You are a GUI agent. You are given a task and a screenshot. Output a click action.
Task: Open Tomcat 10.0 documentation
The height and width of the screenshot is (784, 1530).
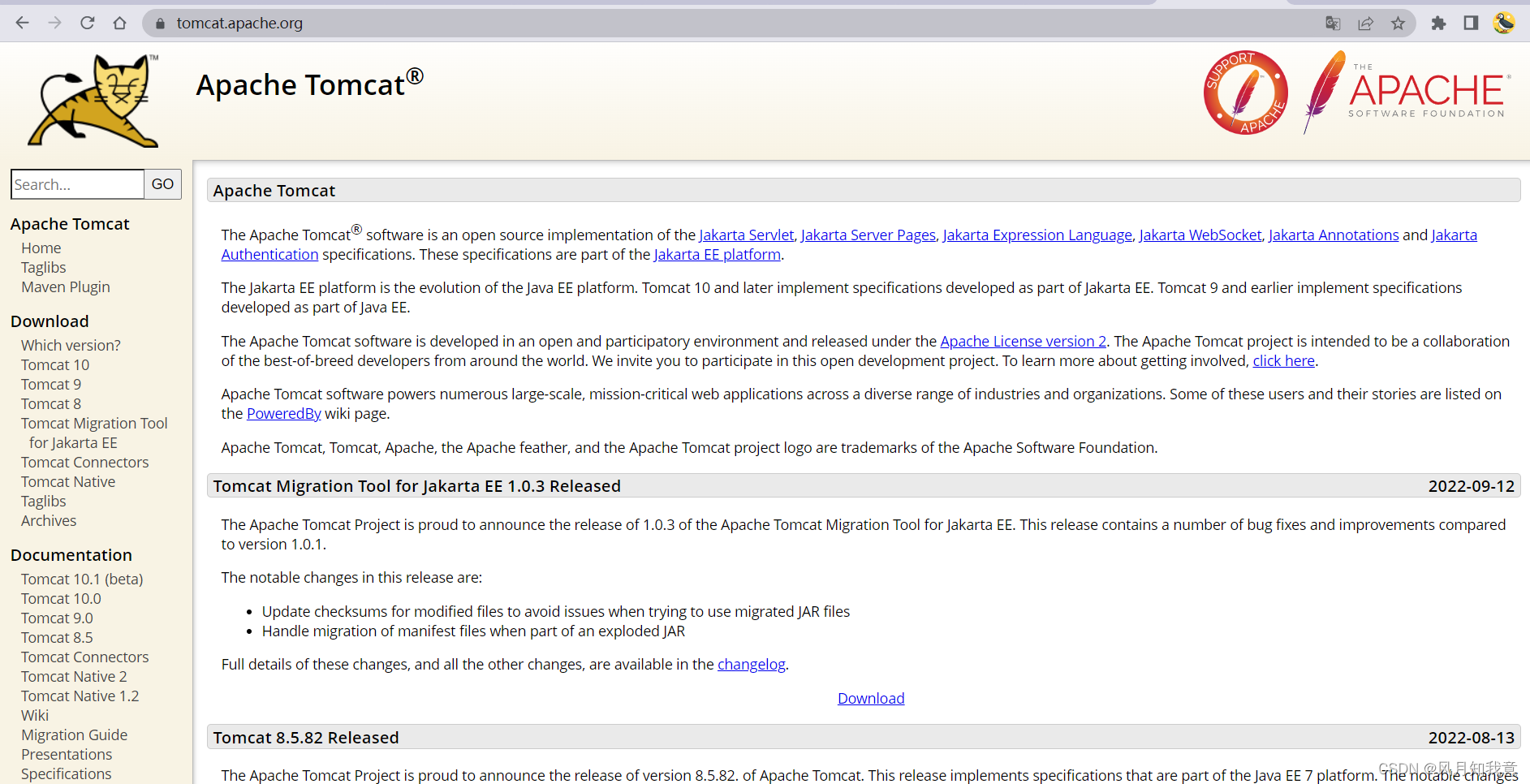pyautogui.click(x=61, y=598)
